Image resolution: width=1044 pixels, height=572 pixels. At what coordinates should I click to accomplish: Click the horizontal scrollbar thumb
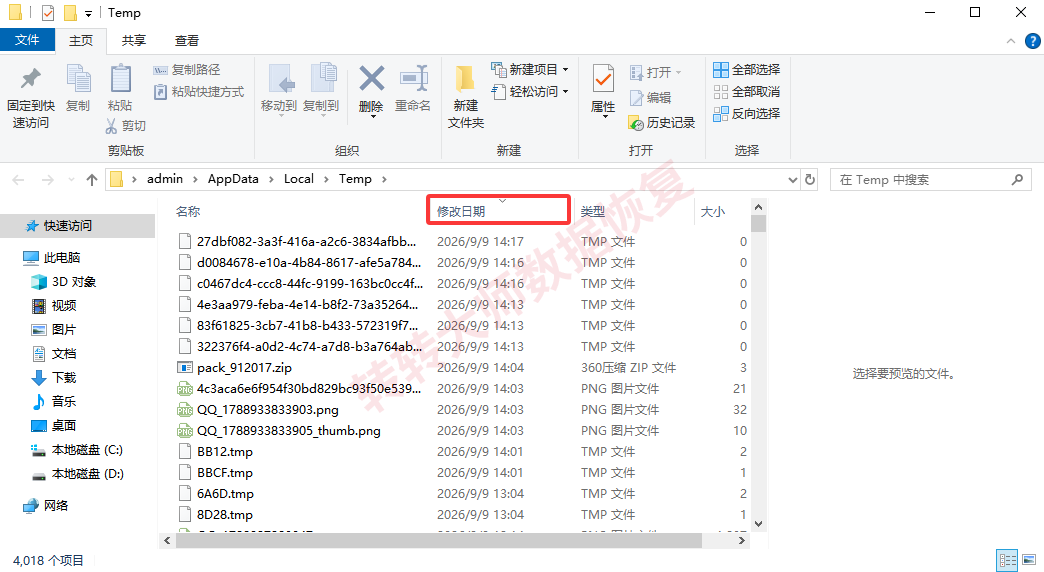tap(439, 541)
